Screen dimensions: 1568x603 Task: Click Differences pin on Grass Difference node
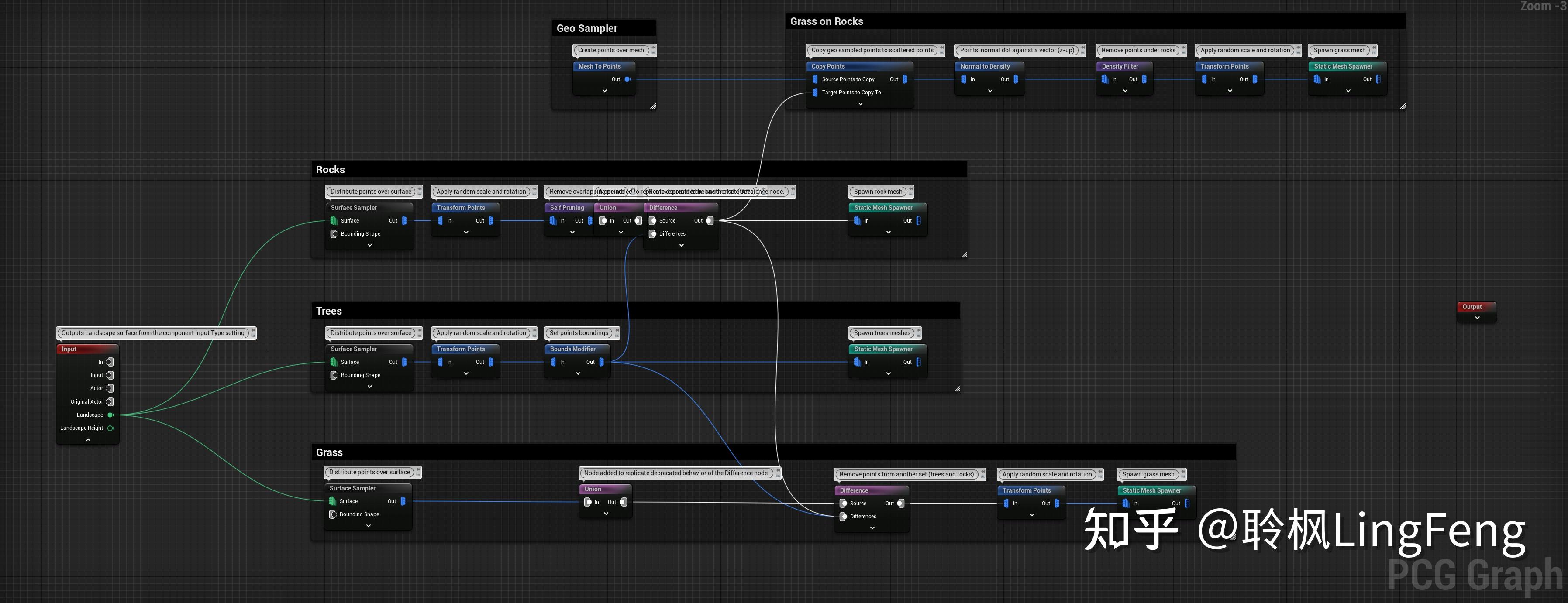point(843,517)
